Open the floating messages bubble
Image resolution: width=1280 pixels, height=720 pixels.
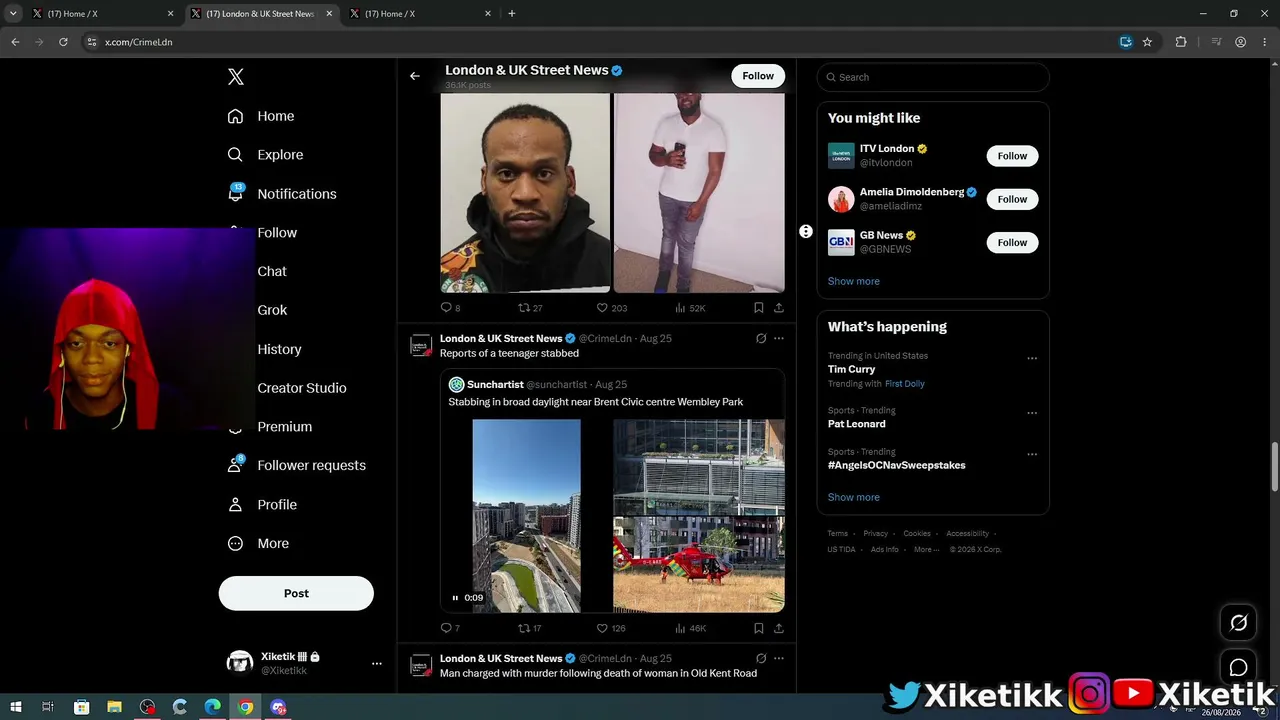[1238, 667]
